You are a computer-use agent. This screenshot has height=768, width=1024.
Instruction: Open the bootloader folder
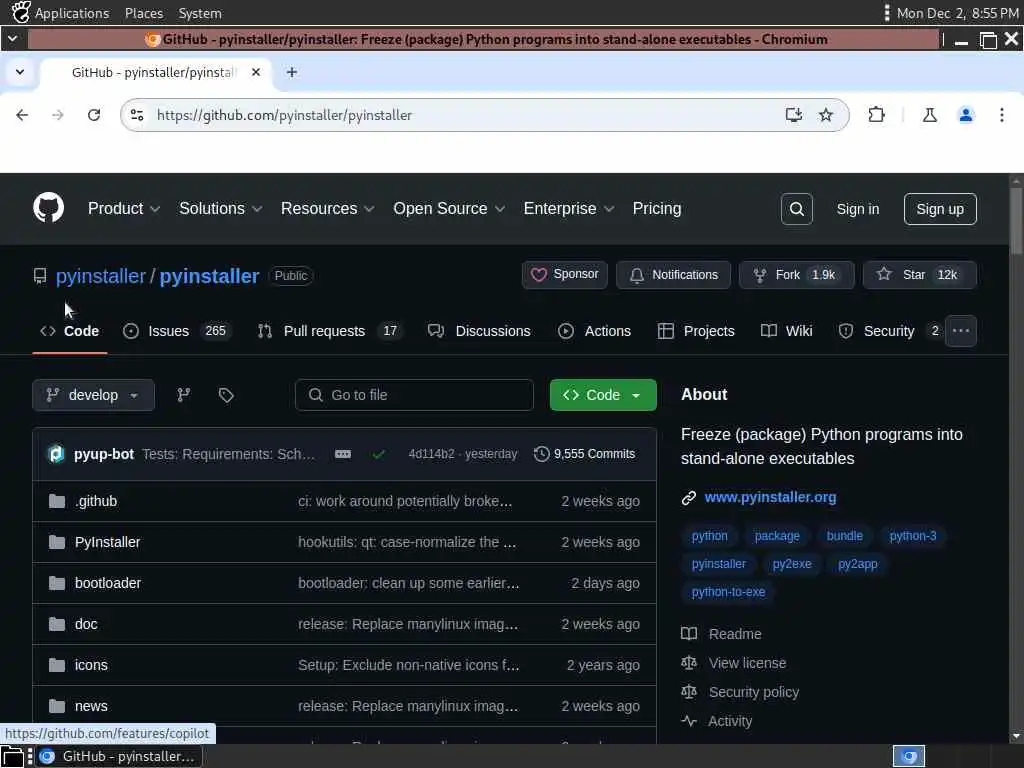(x=108, y=583)
